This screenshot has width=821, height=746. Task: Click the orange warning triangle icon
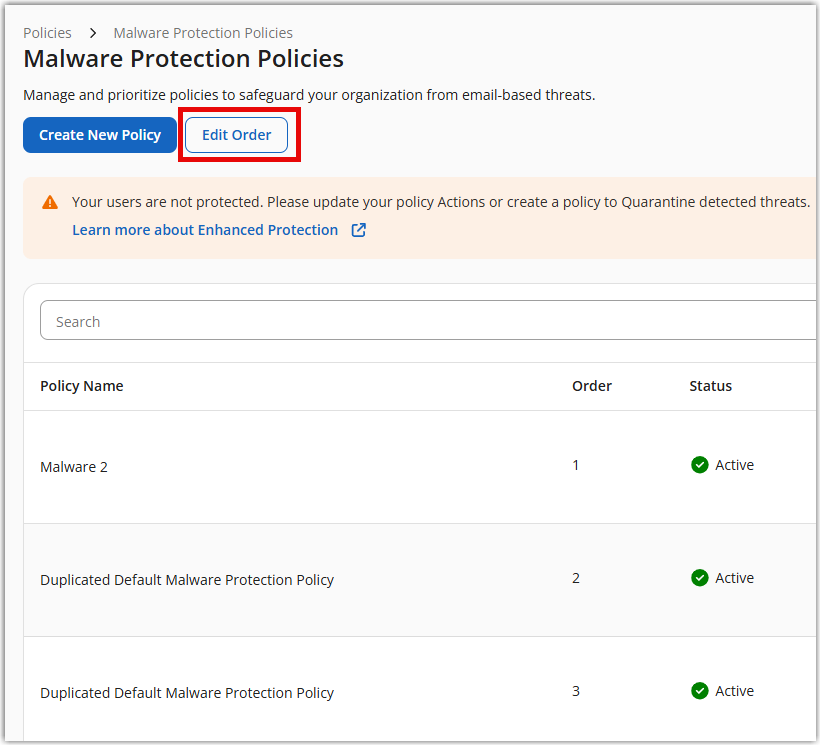coord(50,202)
